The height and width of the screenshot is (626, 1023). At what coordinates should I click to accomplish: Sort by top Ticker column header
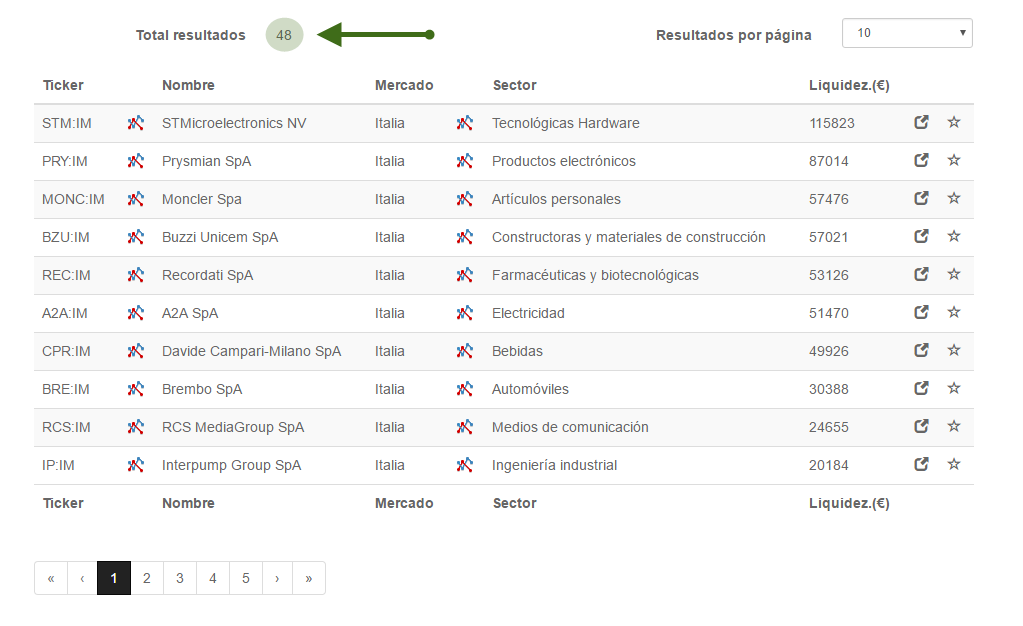pos(63,86)
